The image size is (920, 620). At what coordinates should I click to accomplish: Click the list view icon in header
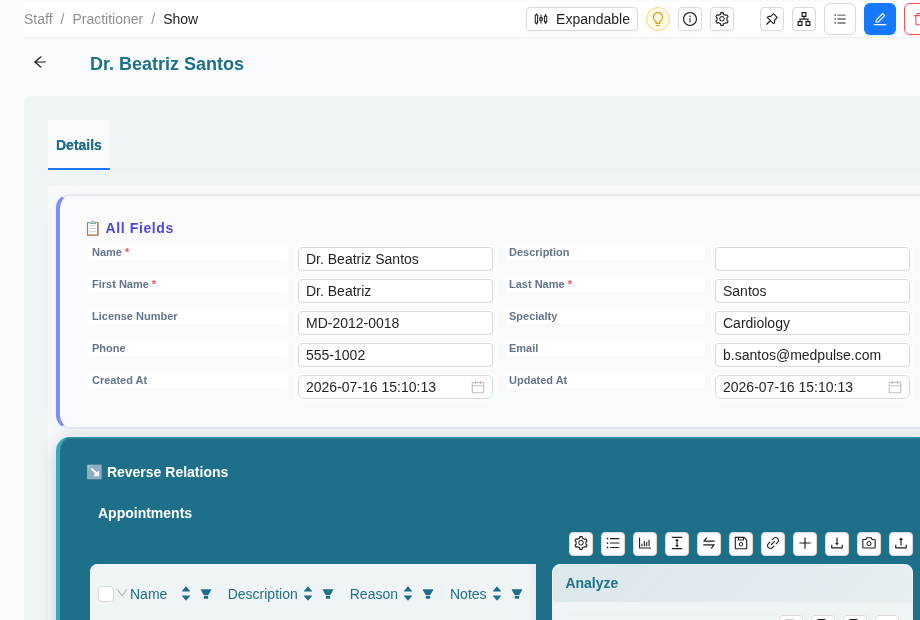(840, 19)
